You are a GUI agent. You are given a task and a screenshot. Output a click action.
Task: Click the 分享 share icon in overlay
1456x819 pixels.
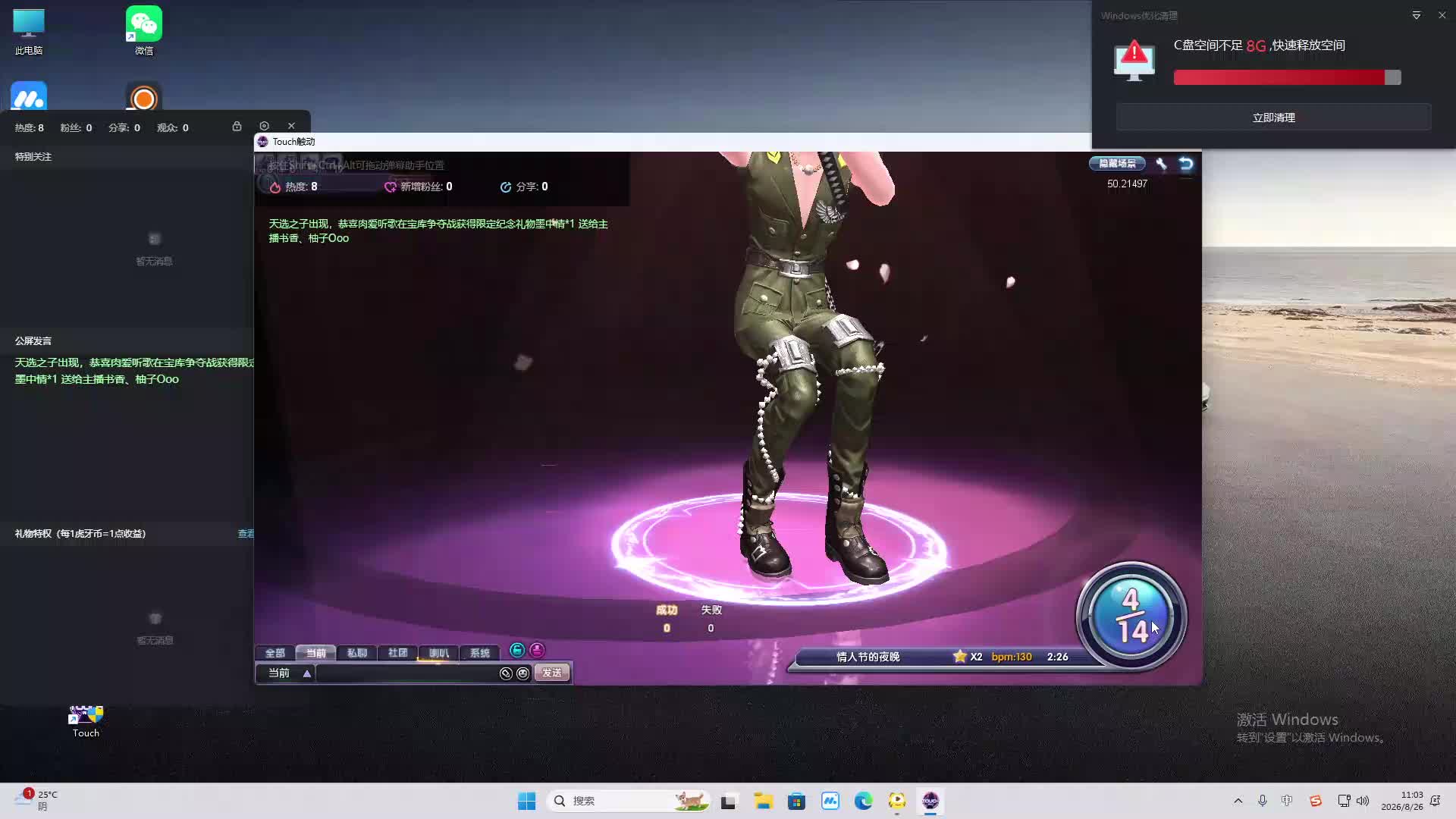[506, 187]
